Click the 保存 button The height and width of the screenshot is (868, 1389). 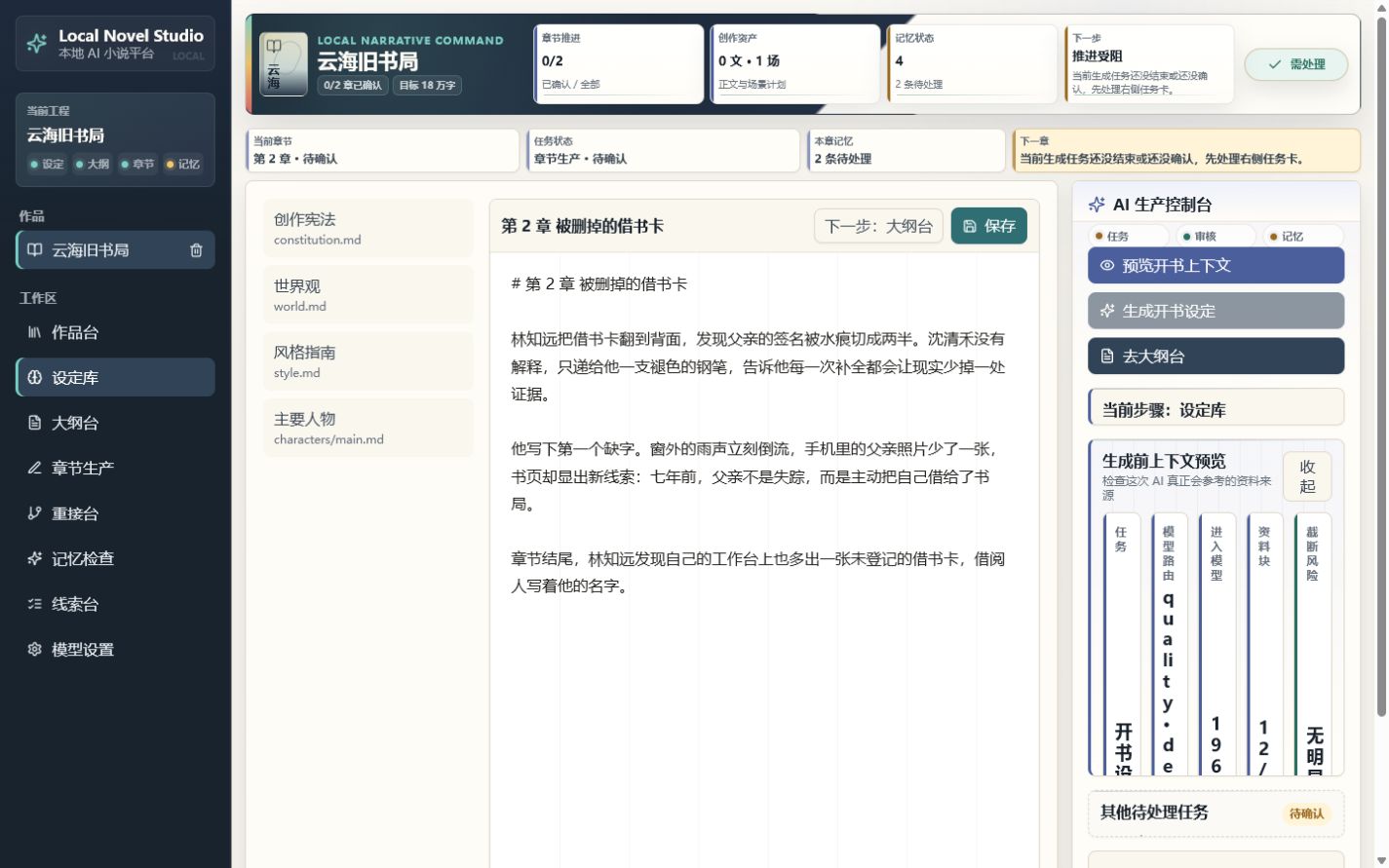[988, 226]
